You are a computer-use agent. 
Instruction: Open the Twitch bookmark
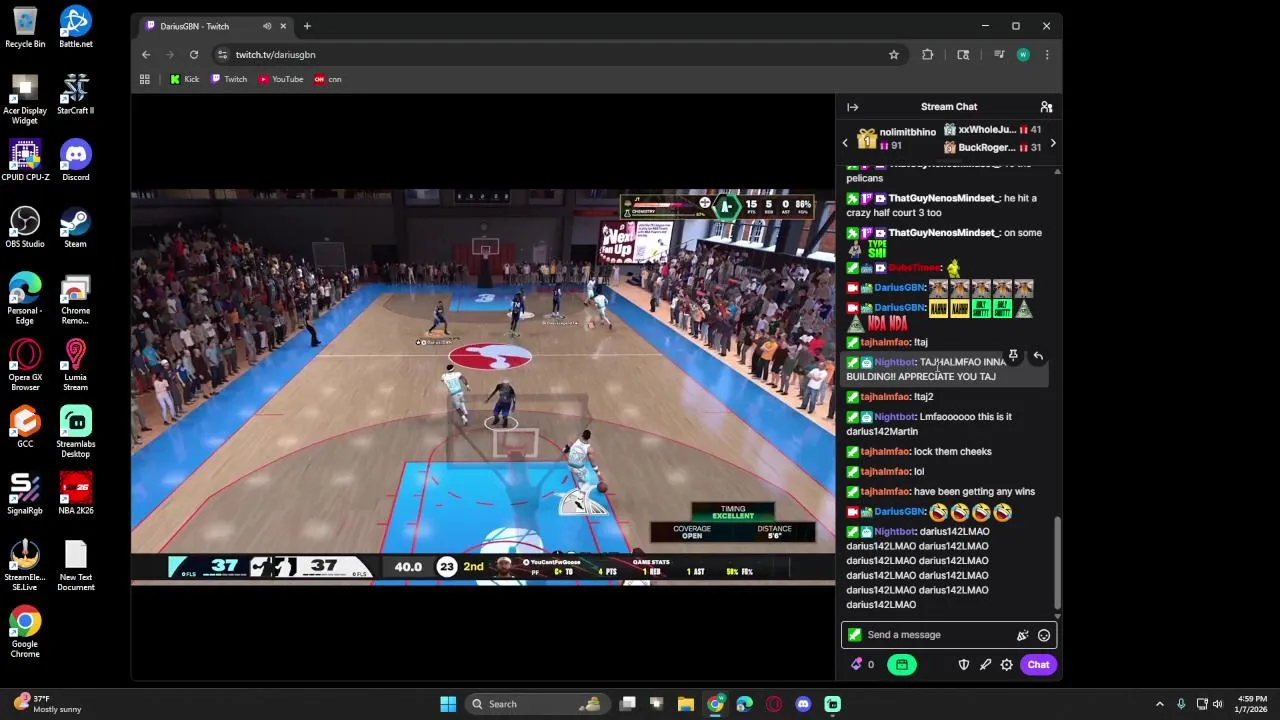(x=229, y=79)
